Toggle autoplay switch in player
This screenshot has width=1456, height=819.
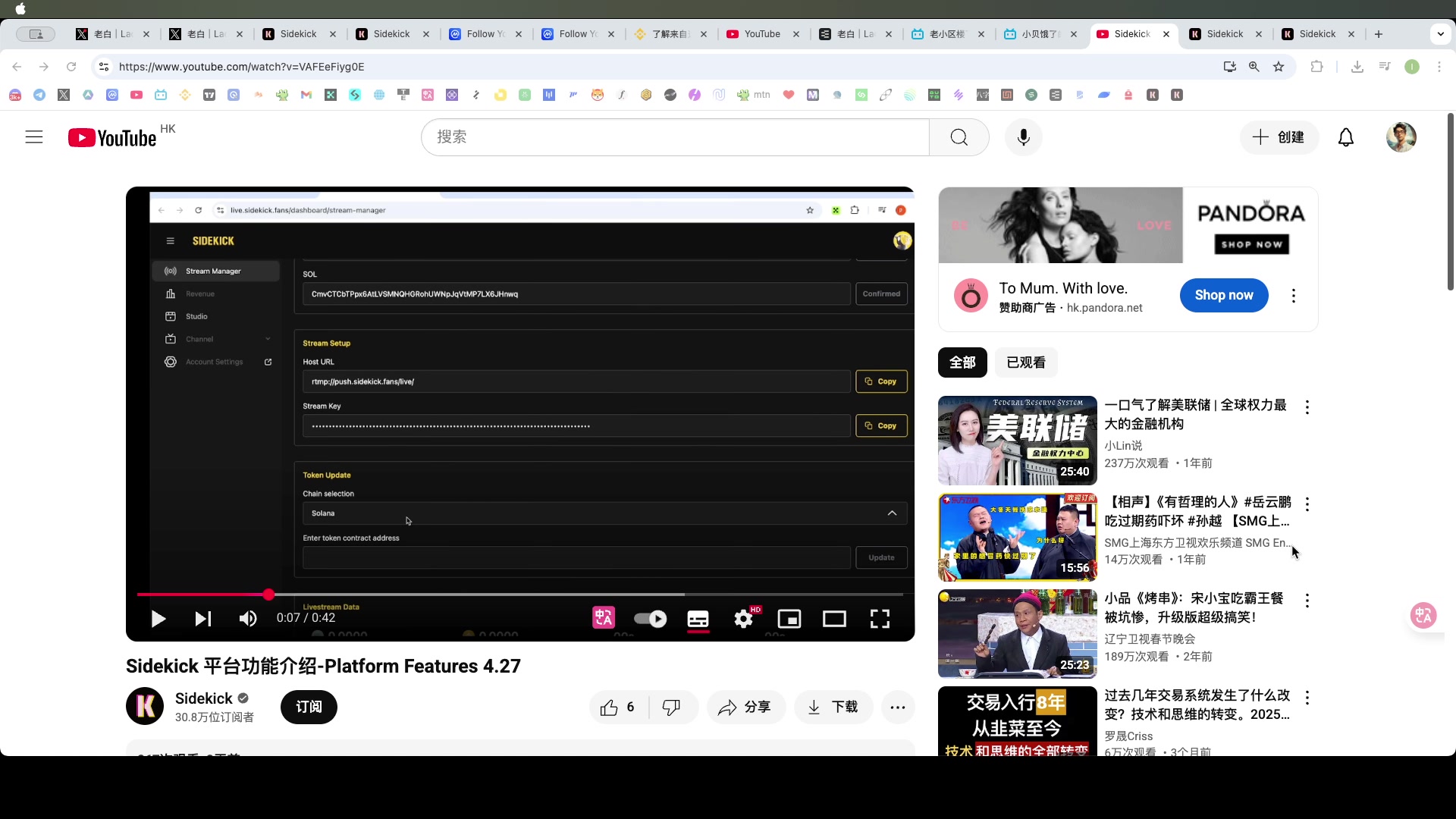pyautogui.click(x=651, y=619)
